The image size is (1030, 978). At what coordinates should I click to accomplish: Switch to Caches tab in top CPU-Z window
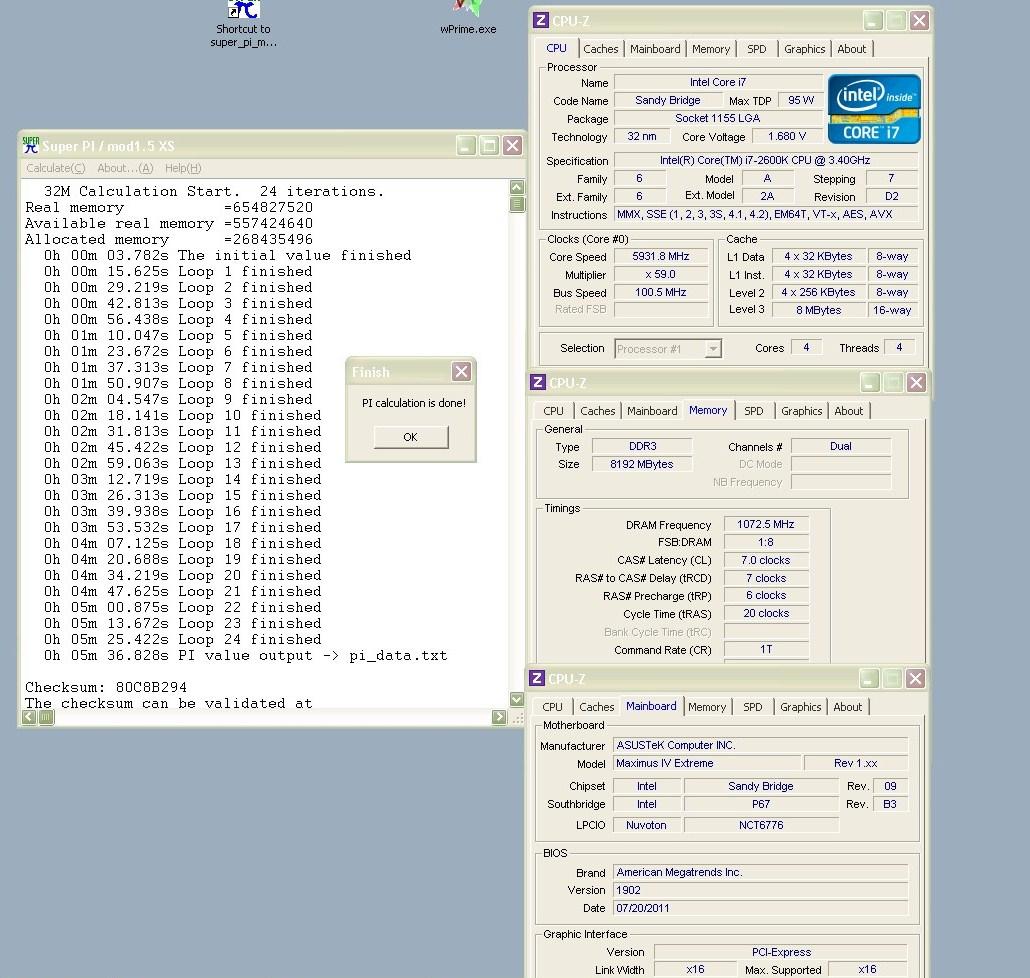[x=600, y=49]
